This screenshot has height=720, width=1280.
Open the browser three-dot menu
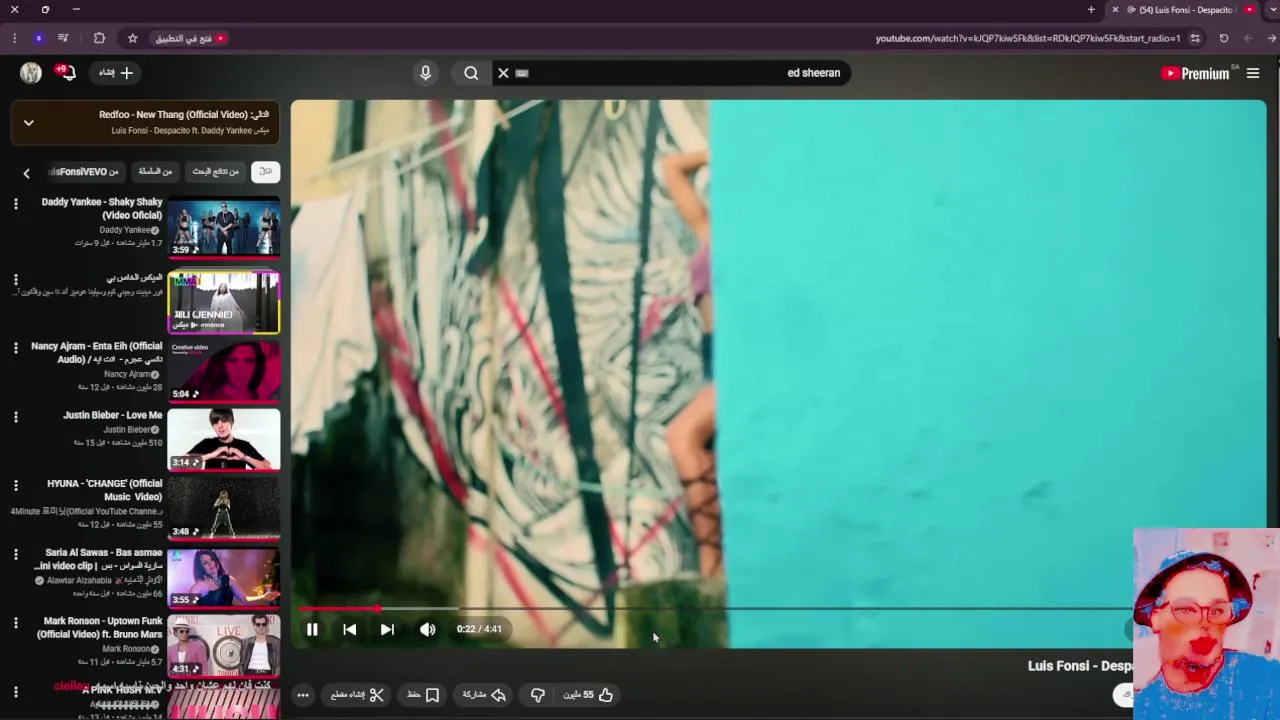(14, 38)
